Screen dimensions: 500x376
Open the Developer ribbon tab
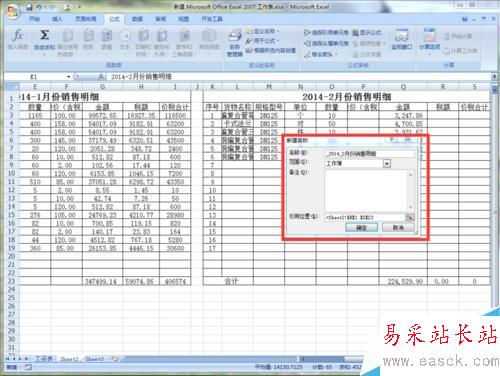click(212, 19)
